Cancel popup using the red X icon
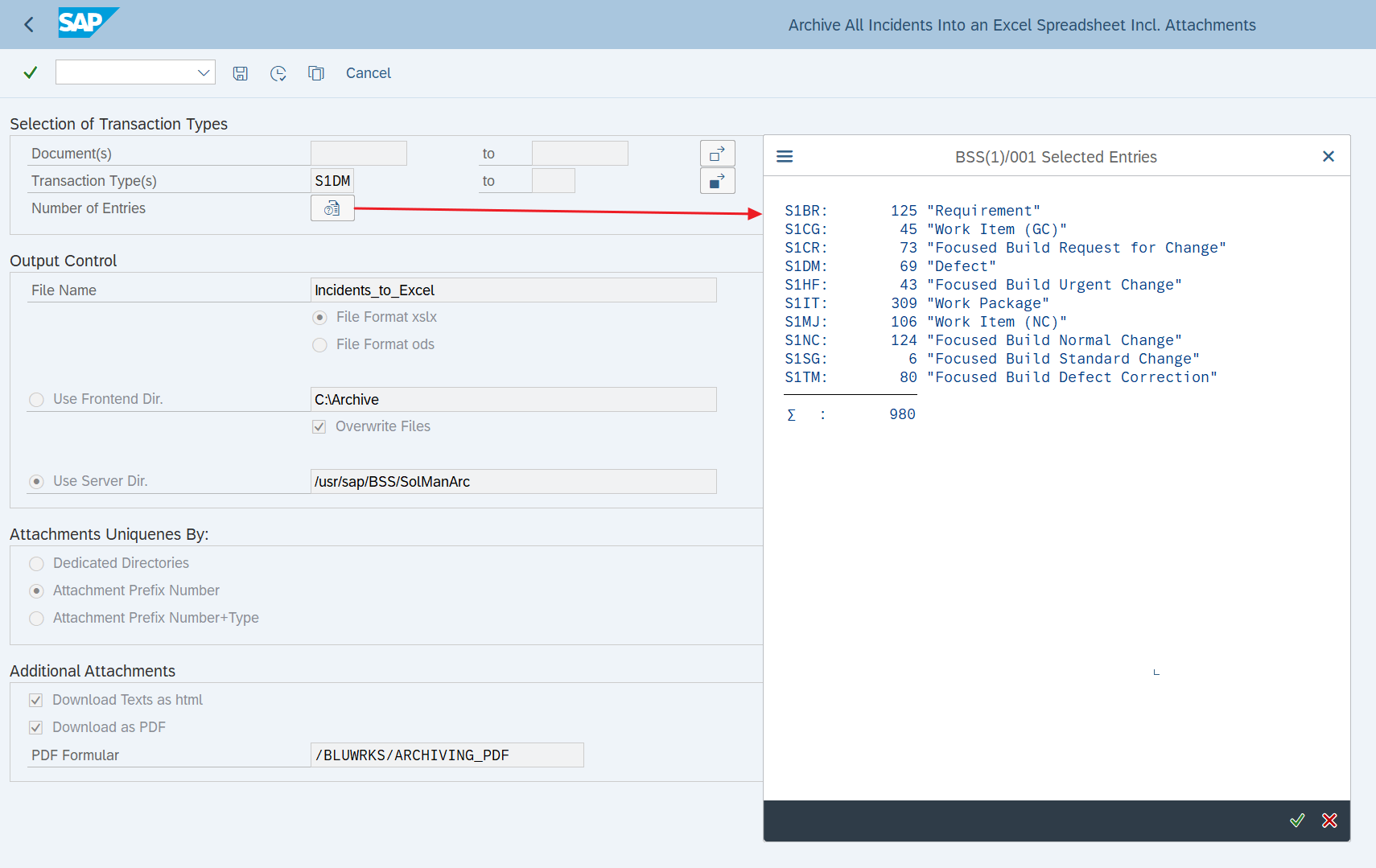 click(x=1329, y=821)
